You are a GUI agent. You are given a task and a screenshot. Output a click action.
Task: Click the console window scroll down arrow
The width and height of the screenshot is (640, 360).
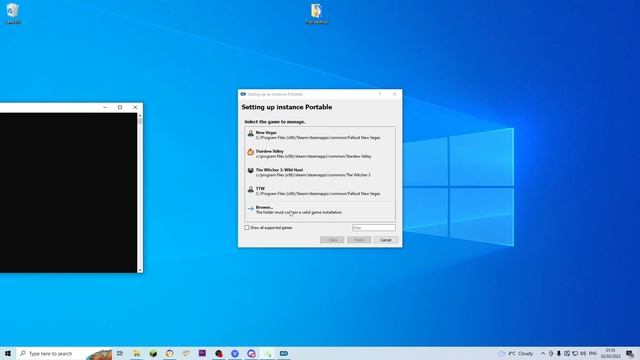140,270
